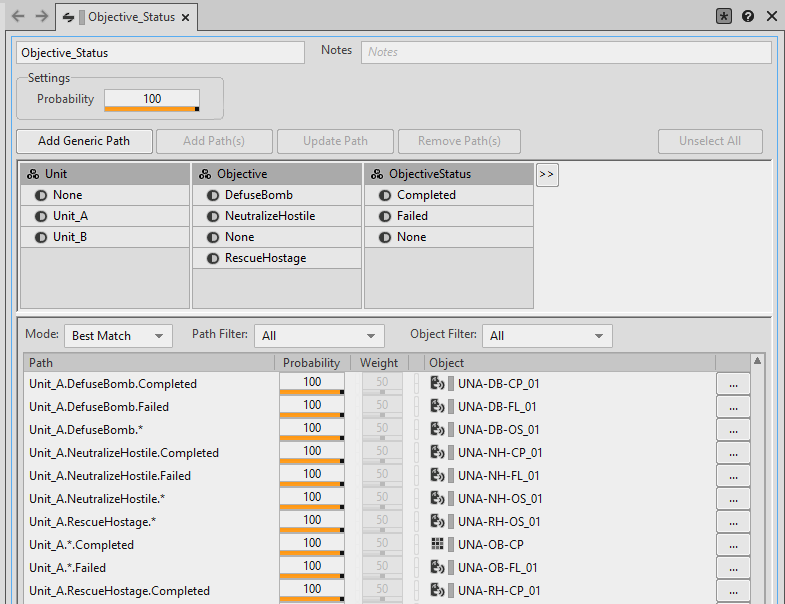Viewport: 785px width, 604px height.
Task: Select the DefuseBomb state in the Objective column
Action: point(258,195)
